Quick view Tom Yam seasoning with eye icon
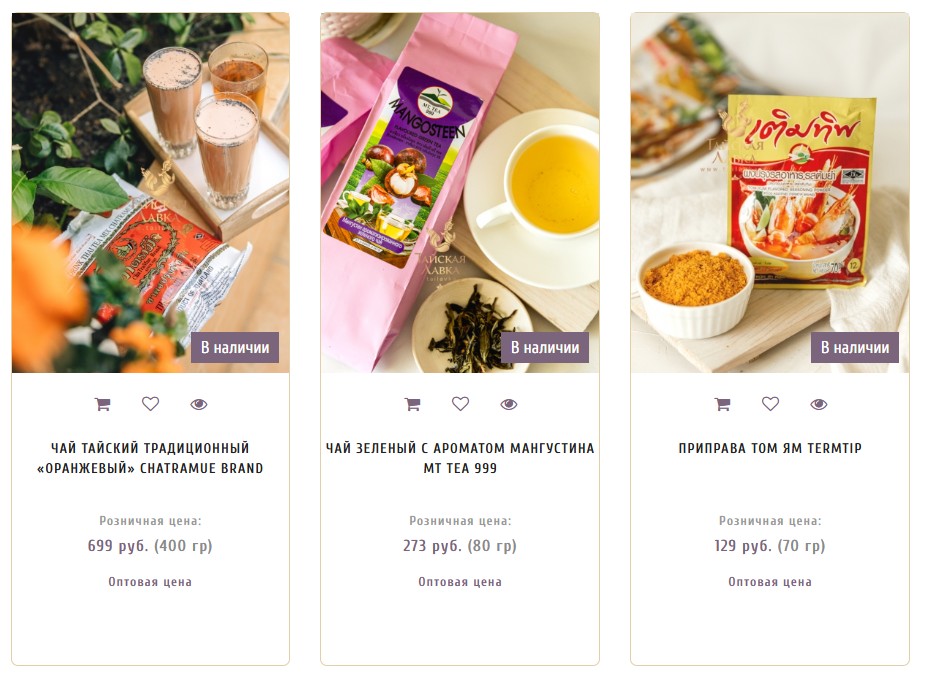Screen dimensions: 930x680 [x=818, y=405]
